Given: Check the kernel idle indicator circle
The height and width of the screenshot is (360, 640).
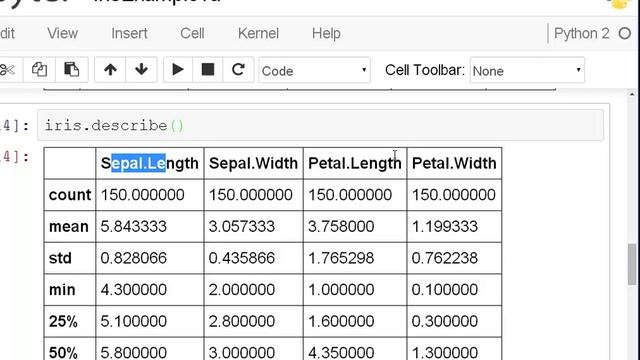Looking at the screenshot, I should [x=624, y=33].
